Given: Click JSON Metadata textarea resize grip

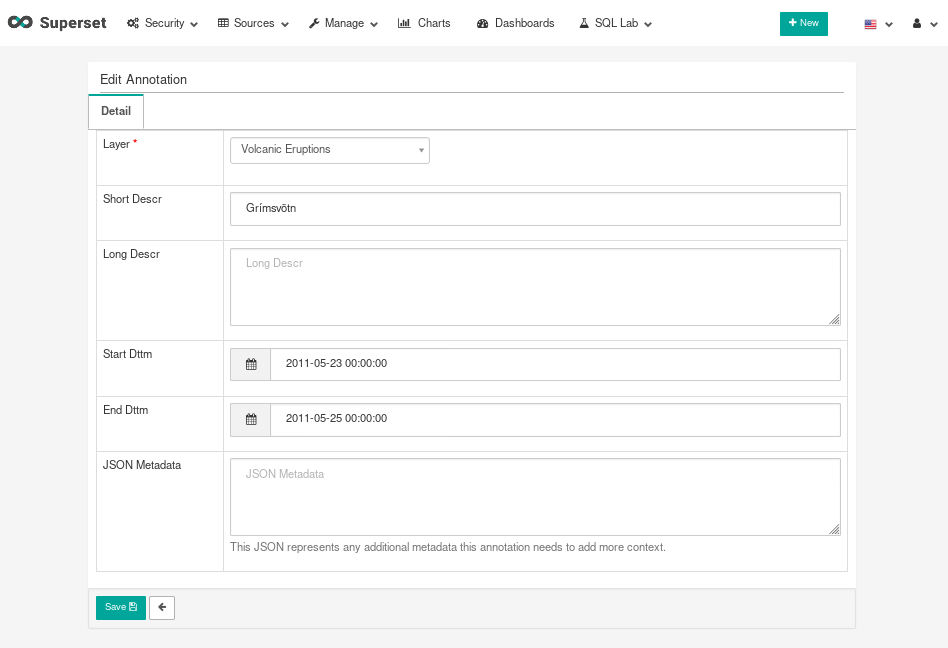Looking at the screenshot, I should point(834,529).
